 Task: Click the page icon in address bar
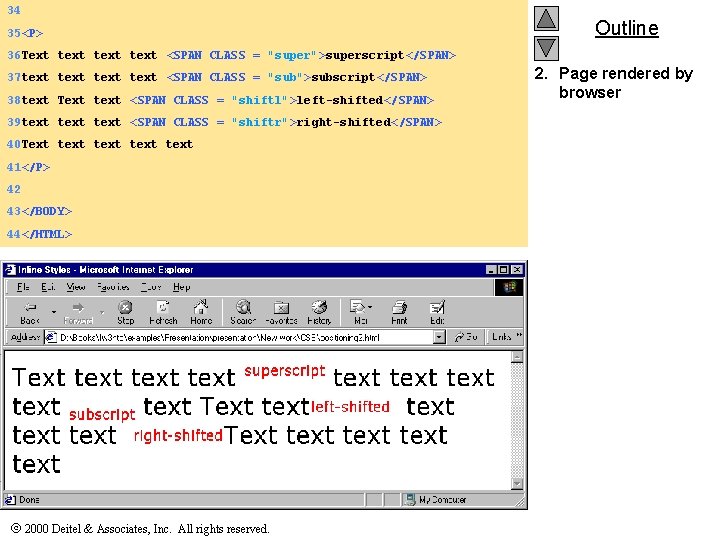tap(51, 338)
